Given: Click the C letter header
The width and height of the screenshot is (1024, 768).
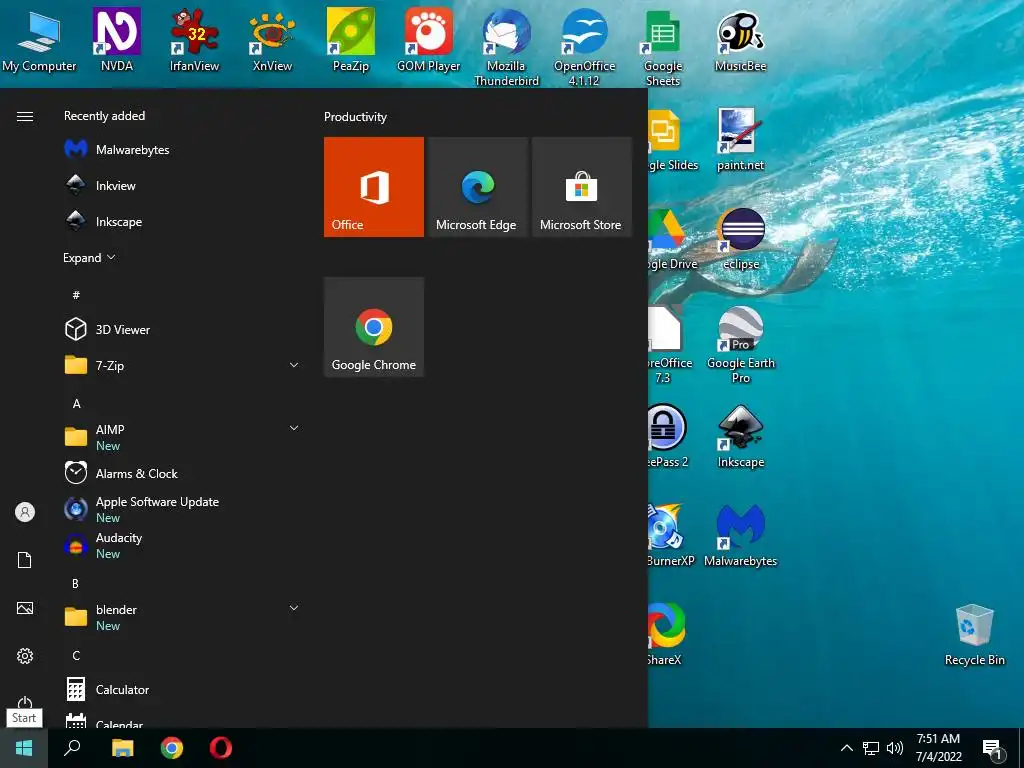Looking at the screenshot, I should (x=76, y=656).
